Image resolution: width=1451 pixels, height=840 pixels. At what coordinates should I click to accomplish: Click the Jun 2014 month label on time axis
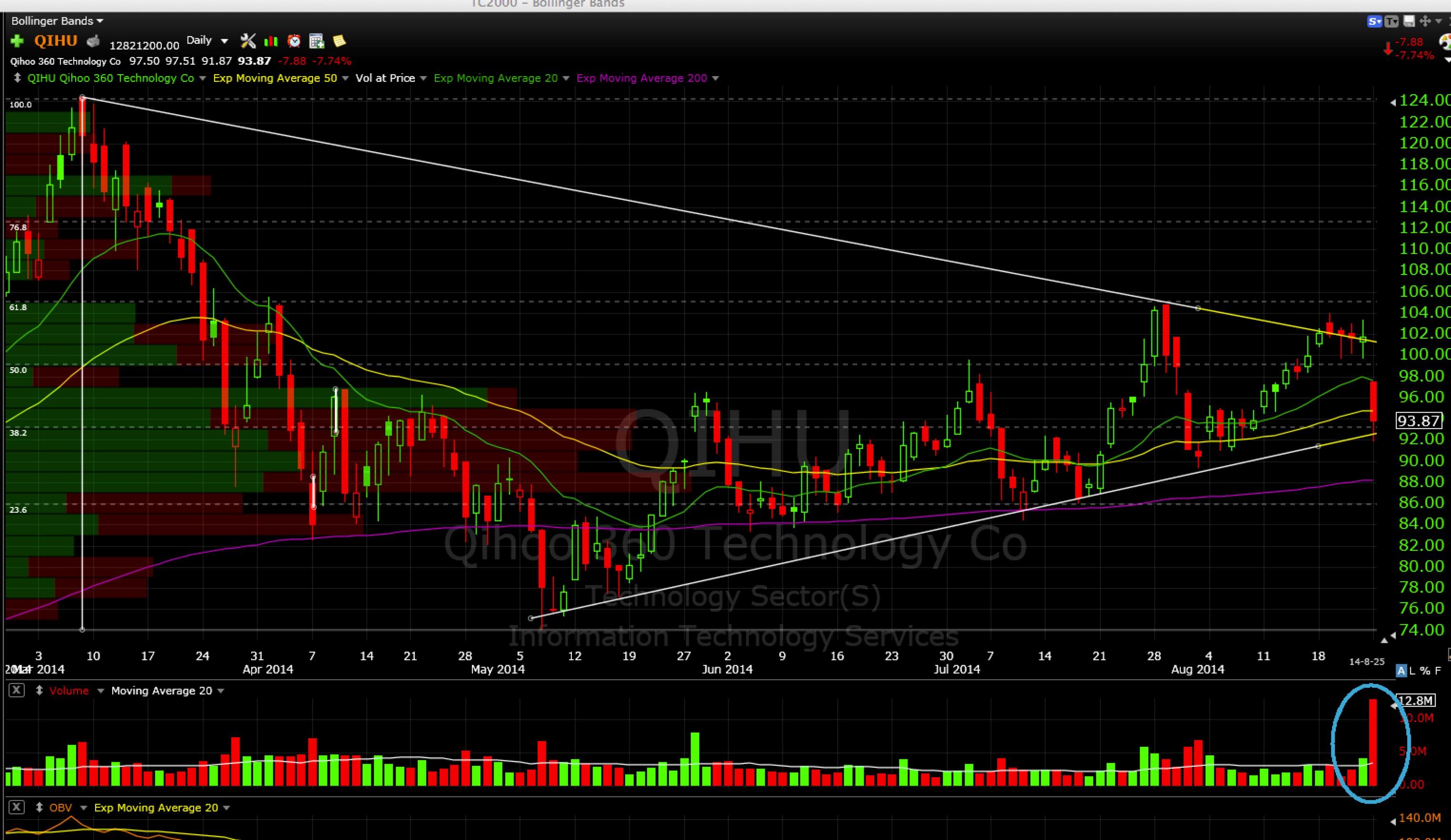click(726, 669)
